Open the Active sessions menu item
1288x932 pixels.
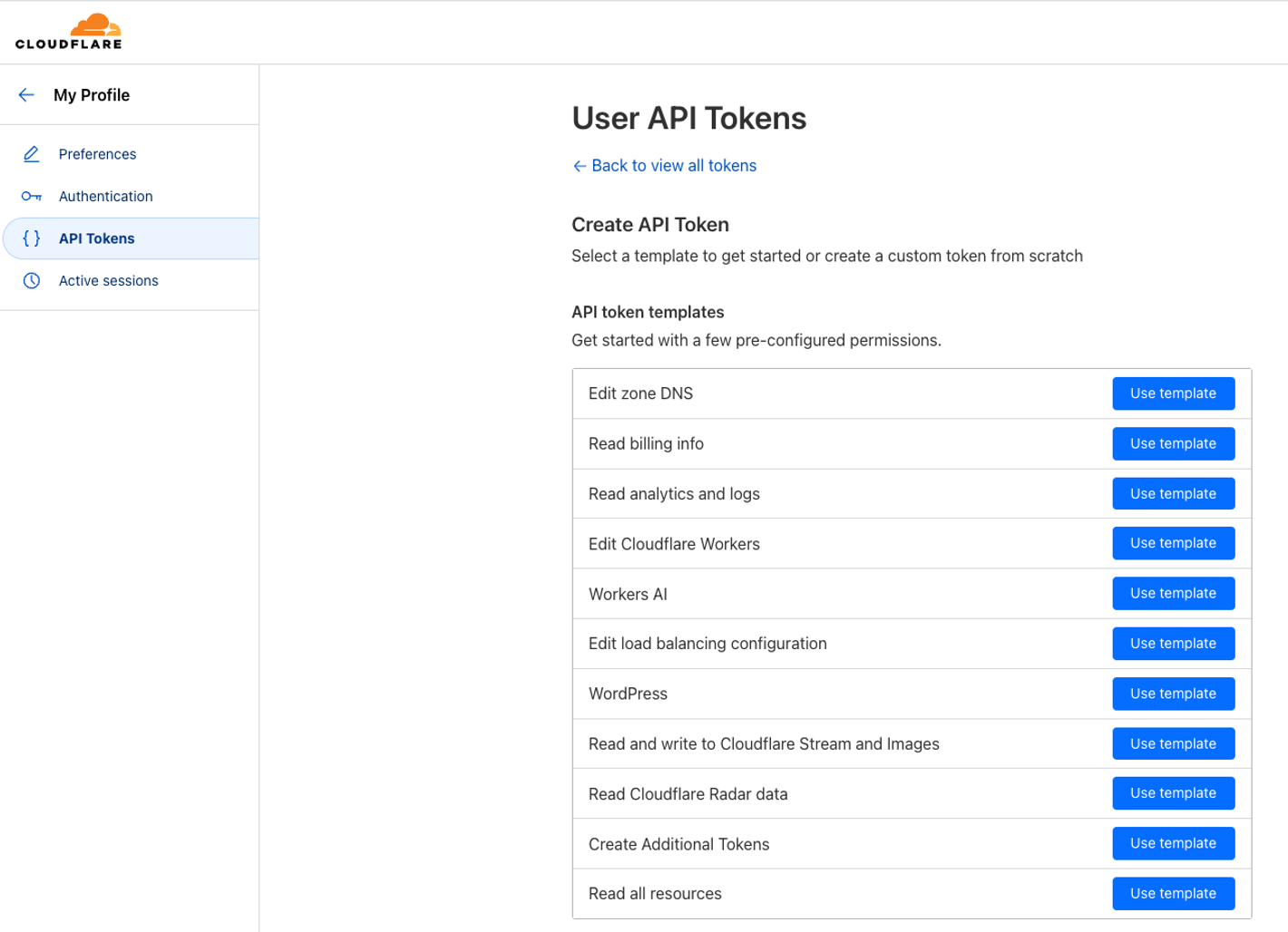[130, 281]
